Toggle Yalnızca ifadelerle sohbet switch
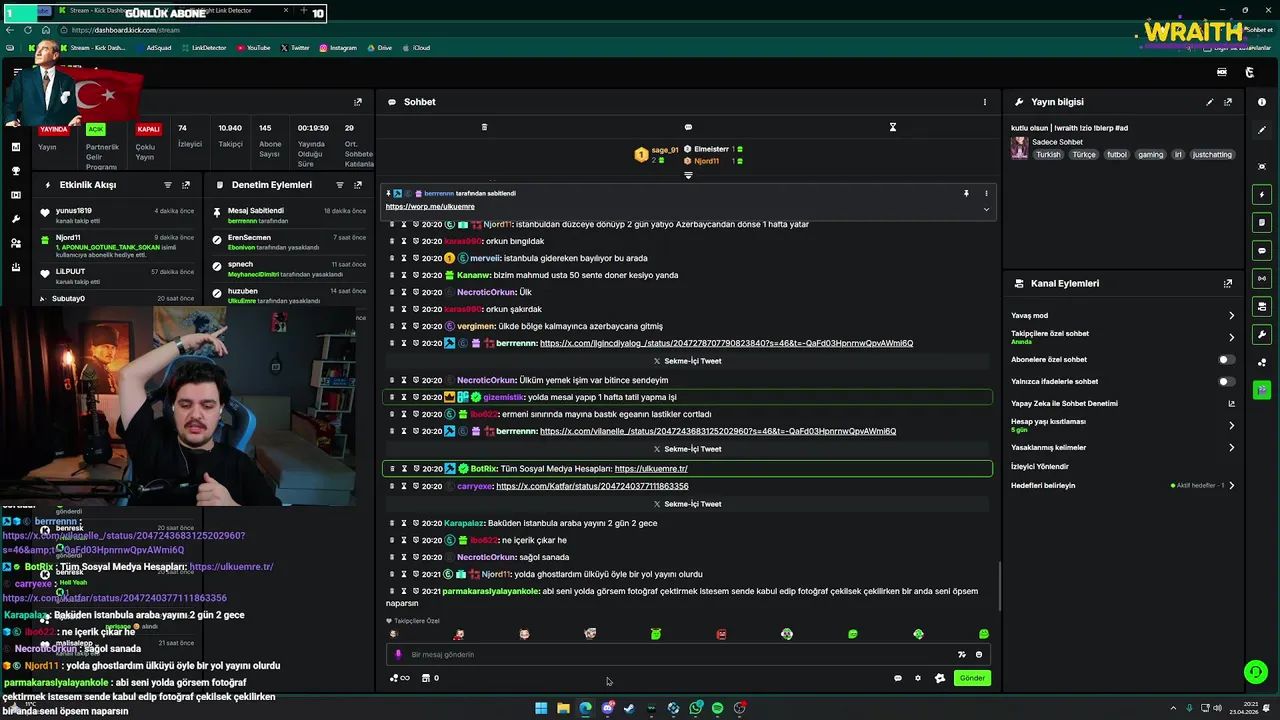The height and width of the screenshot is (720, 1280). click(x=1226, y=381)
